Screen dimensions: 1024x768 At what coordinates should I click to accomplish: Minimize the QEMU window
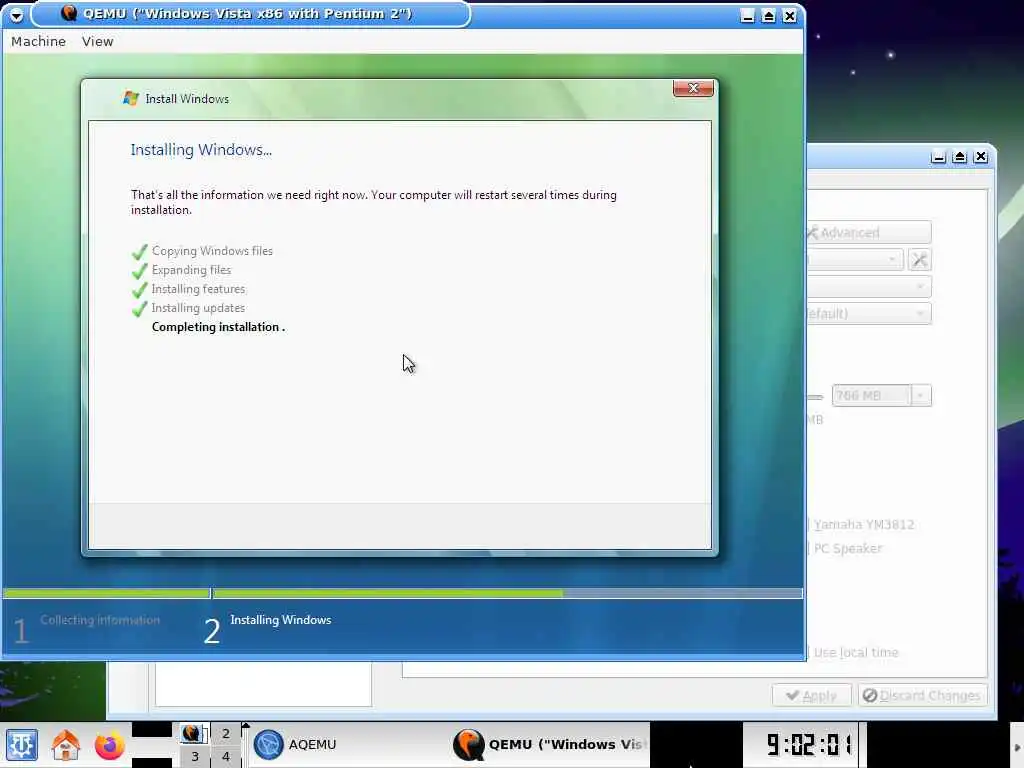pos(748,16)
